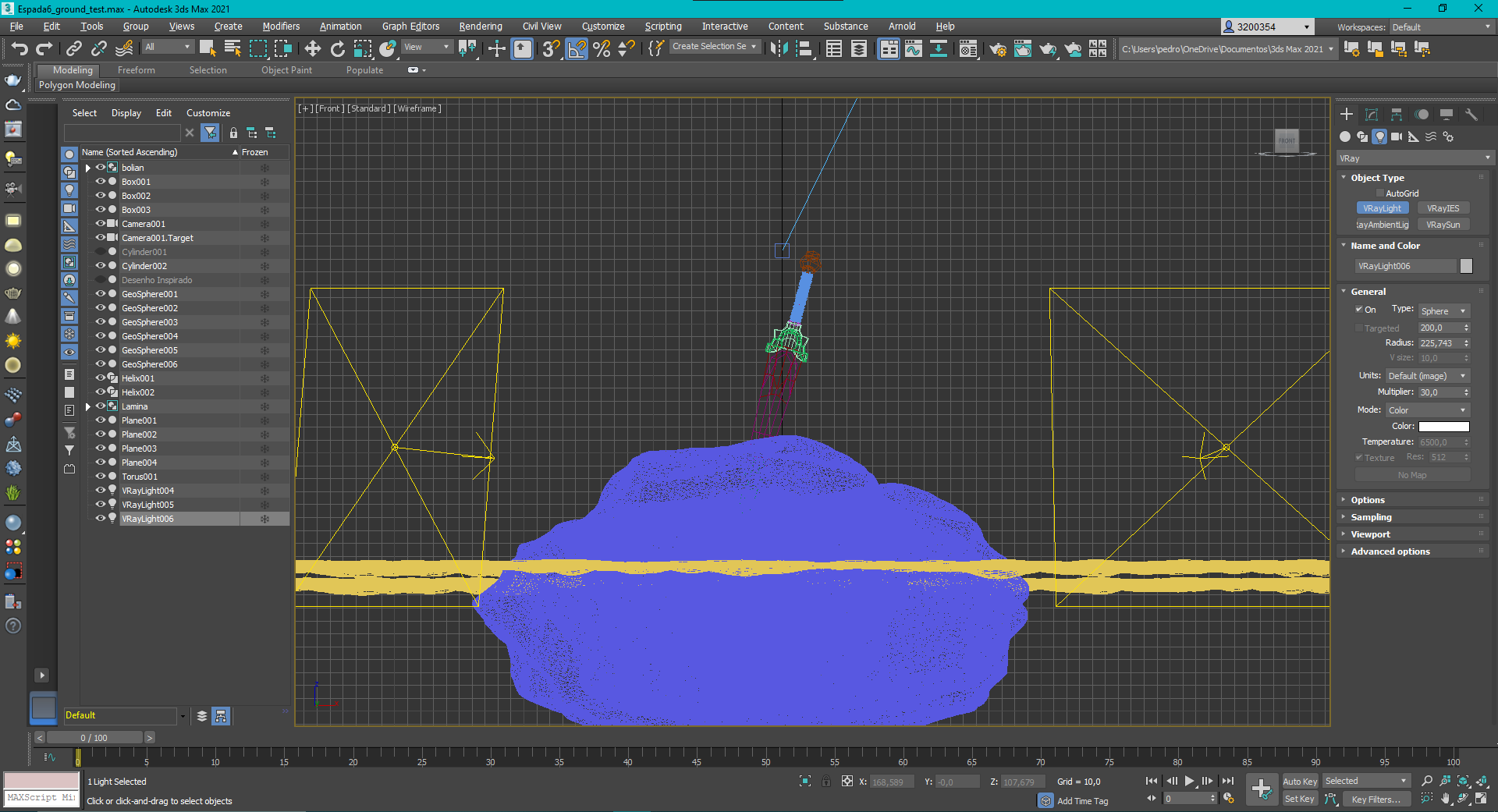Switch to the Freeform ribbon tab
The image size is (1498, 812).
click(x=137, y=70)
